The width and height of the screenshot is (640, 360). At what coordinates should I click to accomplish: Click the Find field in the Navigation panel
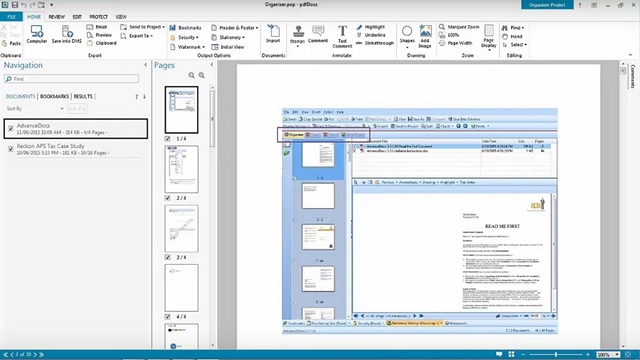tap(71, 79)
